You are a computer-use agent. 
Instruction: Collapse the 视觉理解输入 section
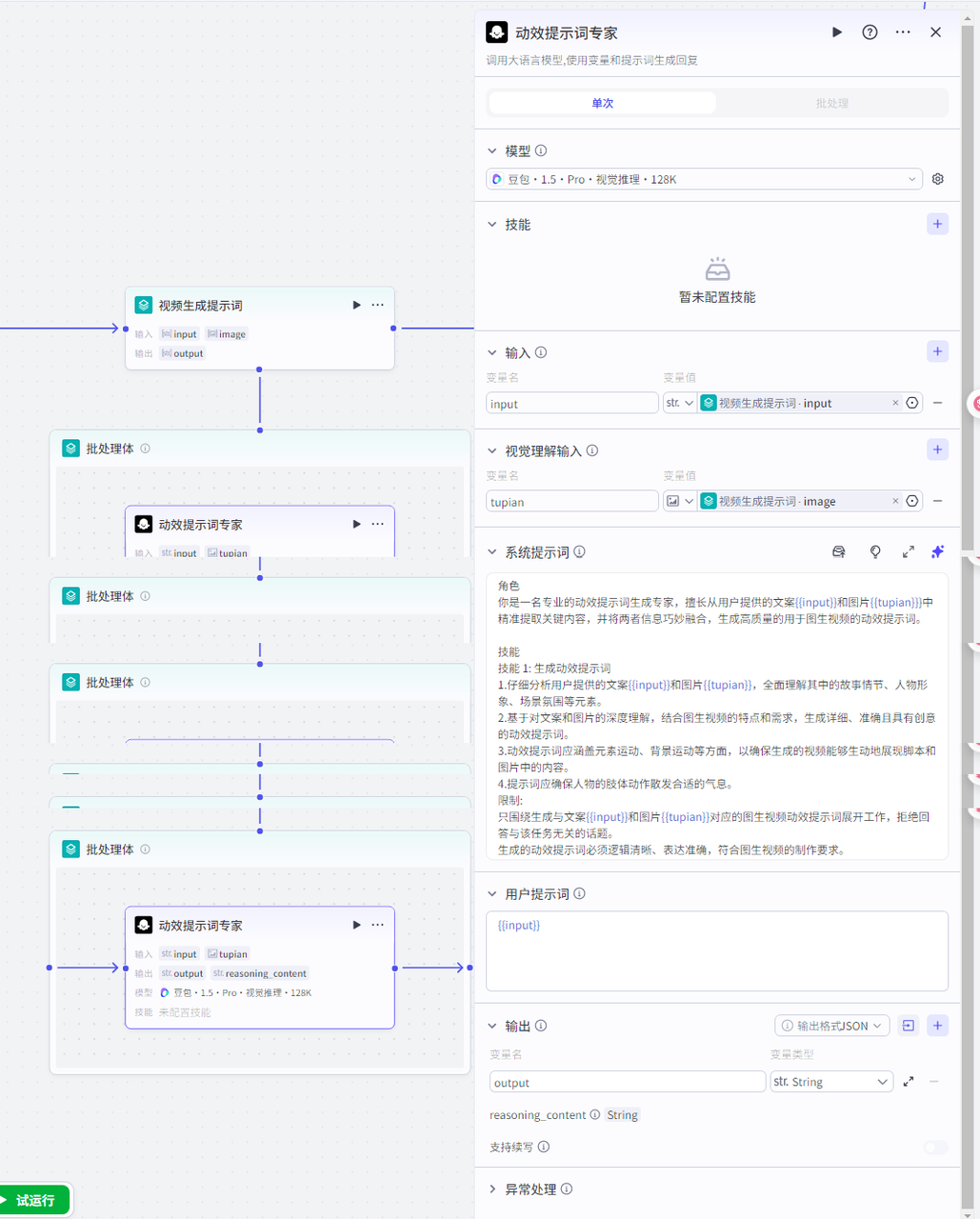[x=492, y=450]
